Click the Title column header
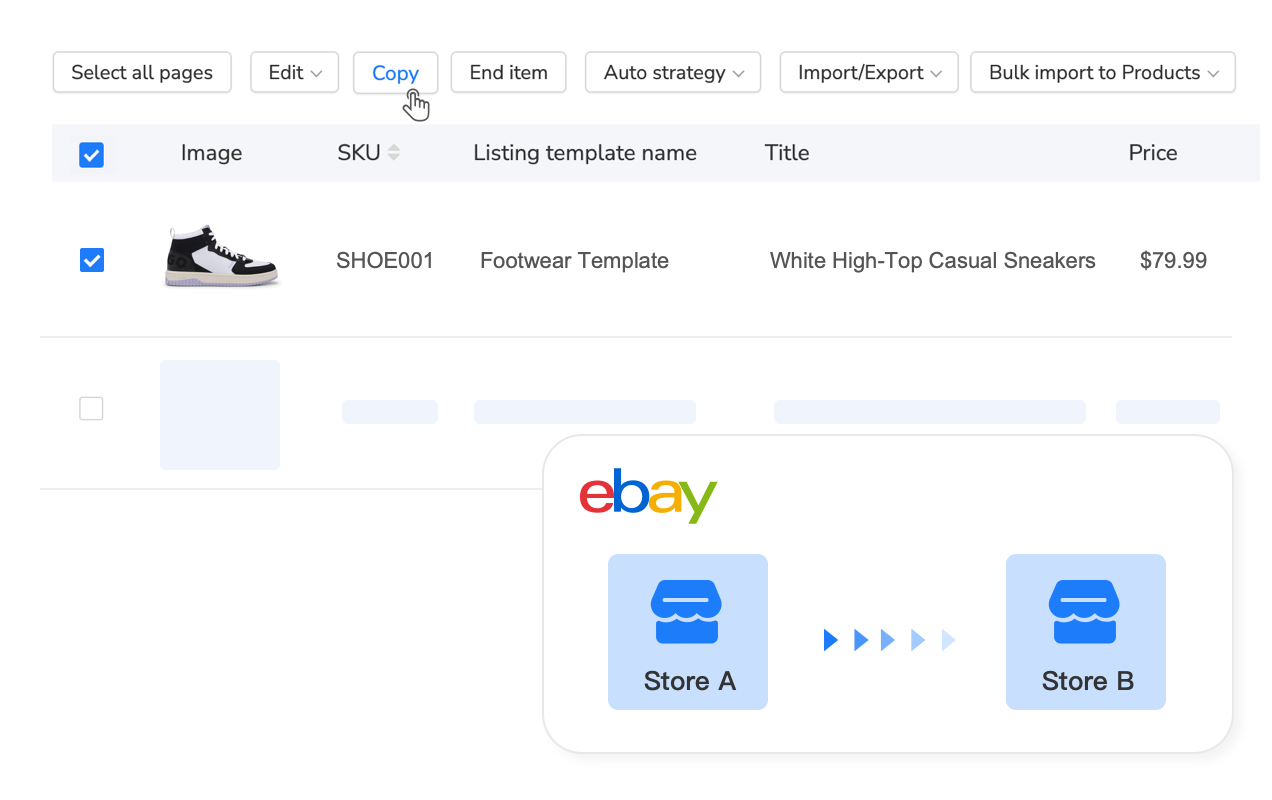Viewport: 1272px width, 800px height. point(787,152)
